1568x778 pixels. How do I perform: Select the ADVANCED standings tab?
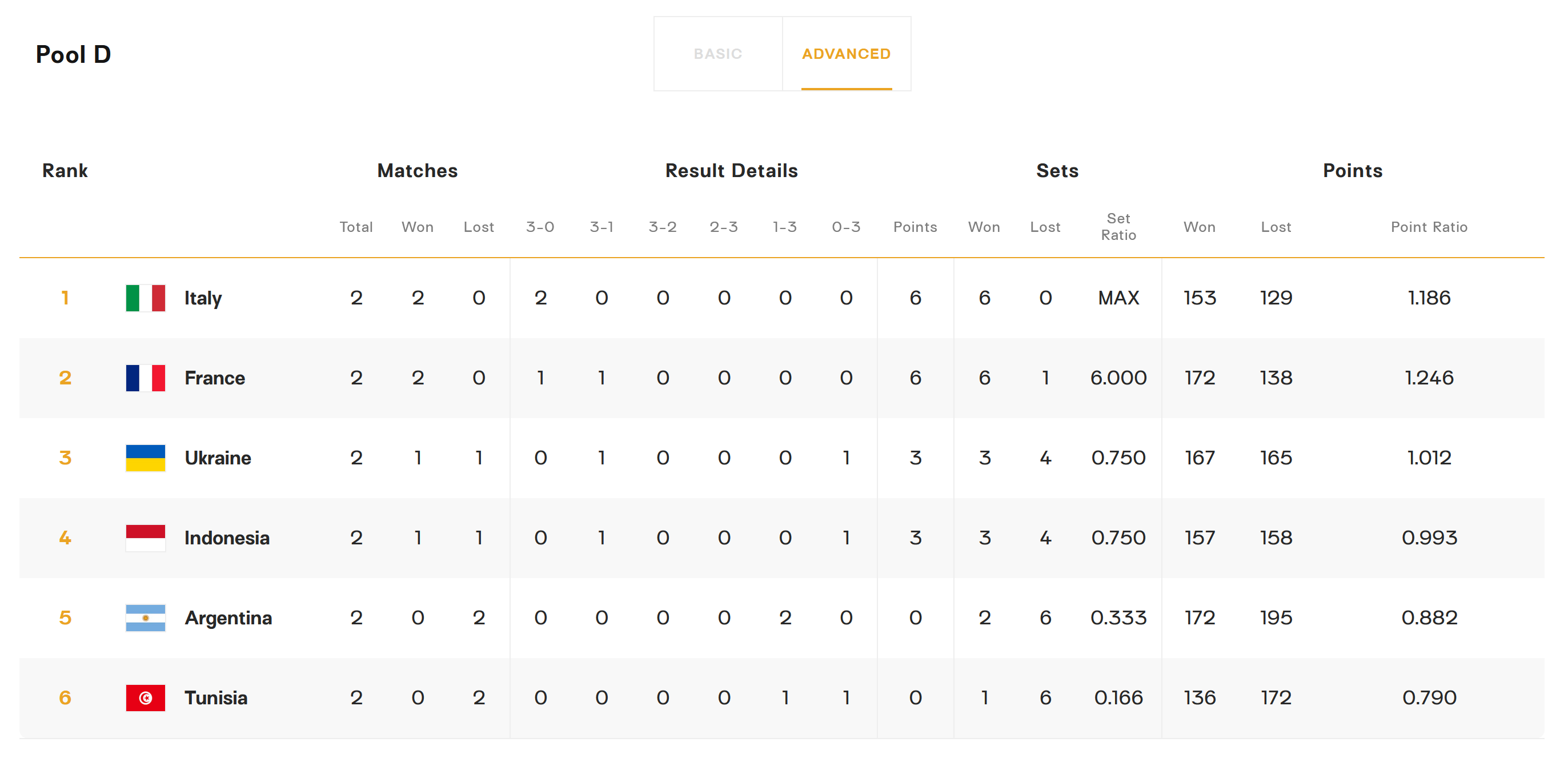[x=846, y=54]
